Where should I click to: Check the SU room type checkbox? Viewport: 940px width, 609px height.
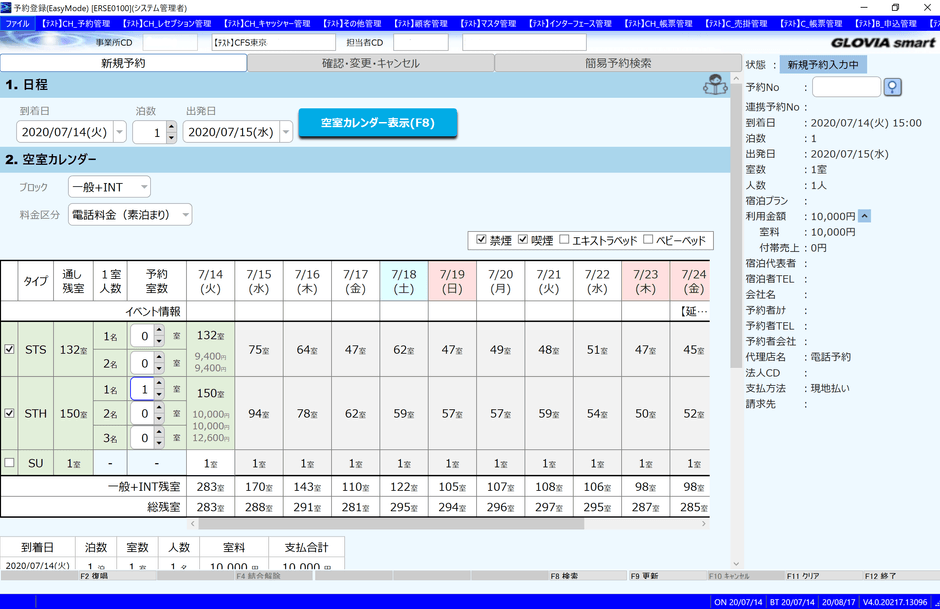9,463
